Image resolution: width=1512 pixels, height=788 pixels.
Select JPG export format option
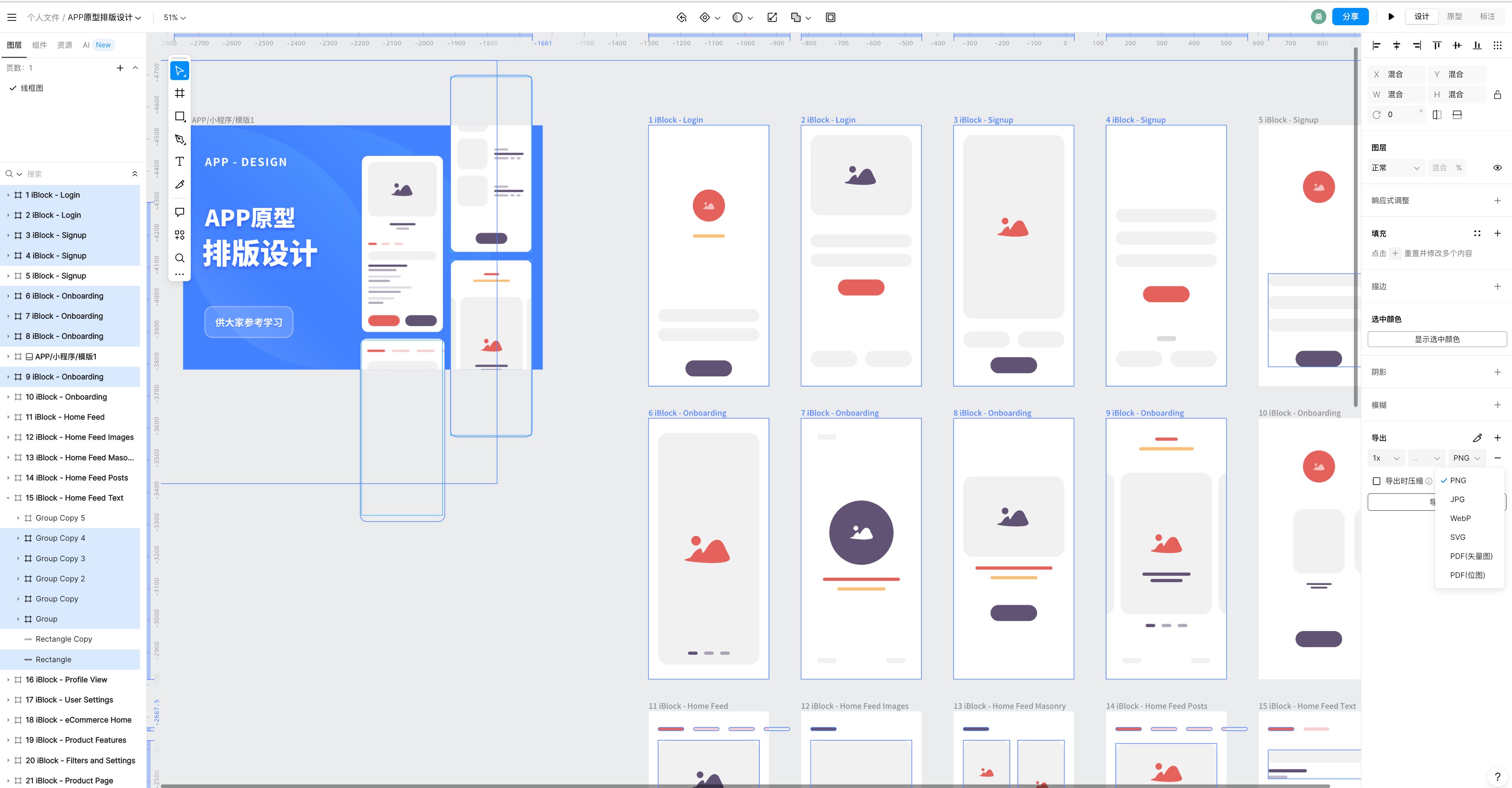coord(1457,499)
